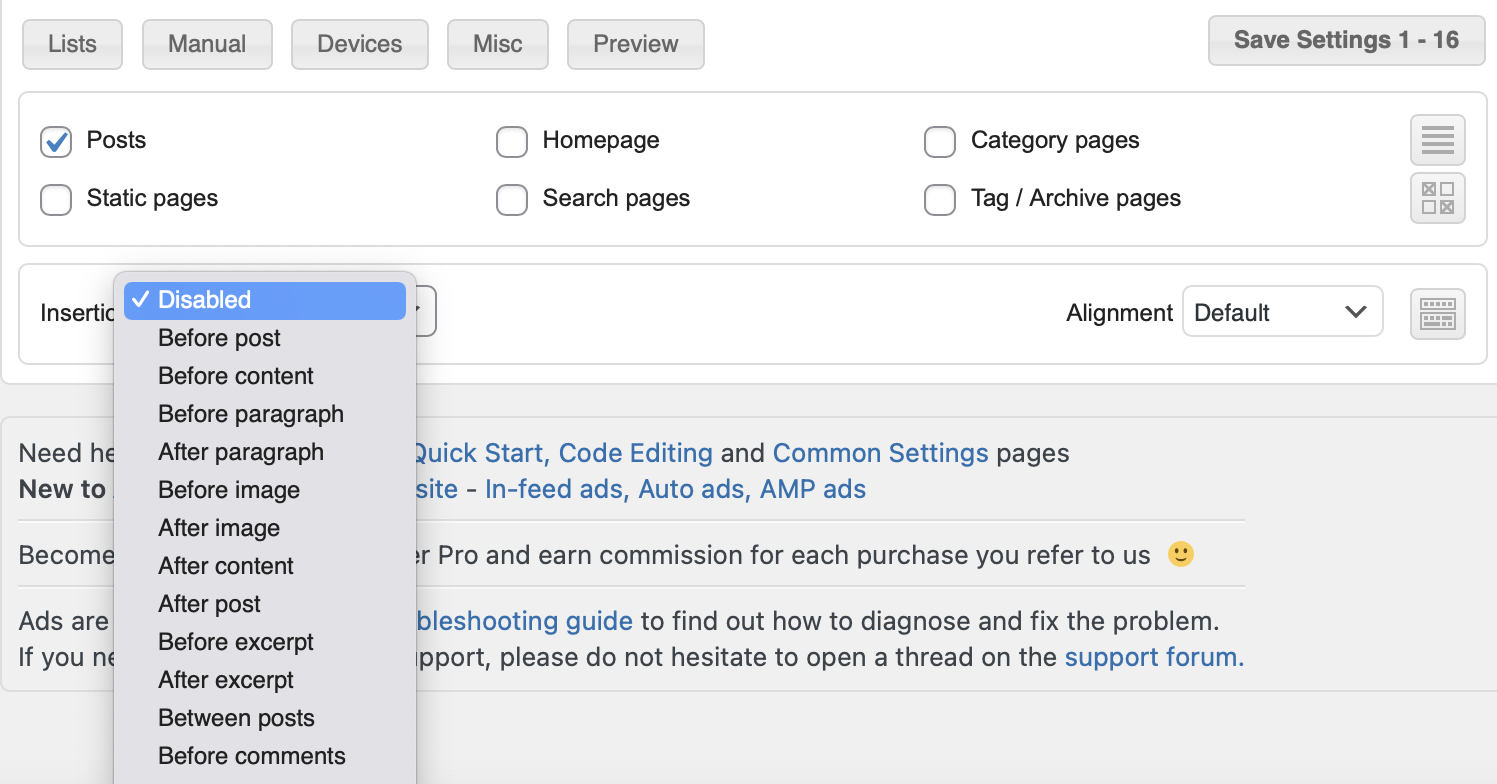Screen dimensions: 1497x784
Task: Open the support forum link
Action: 1154,658
